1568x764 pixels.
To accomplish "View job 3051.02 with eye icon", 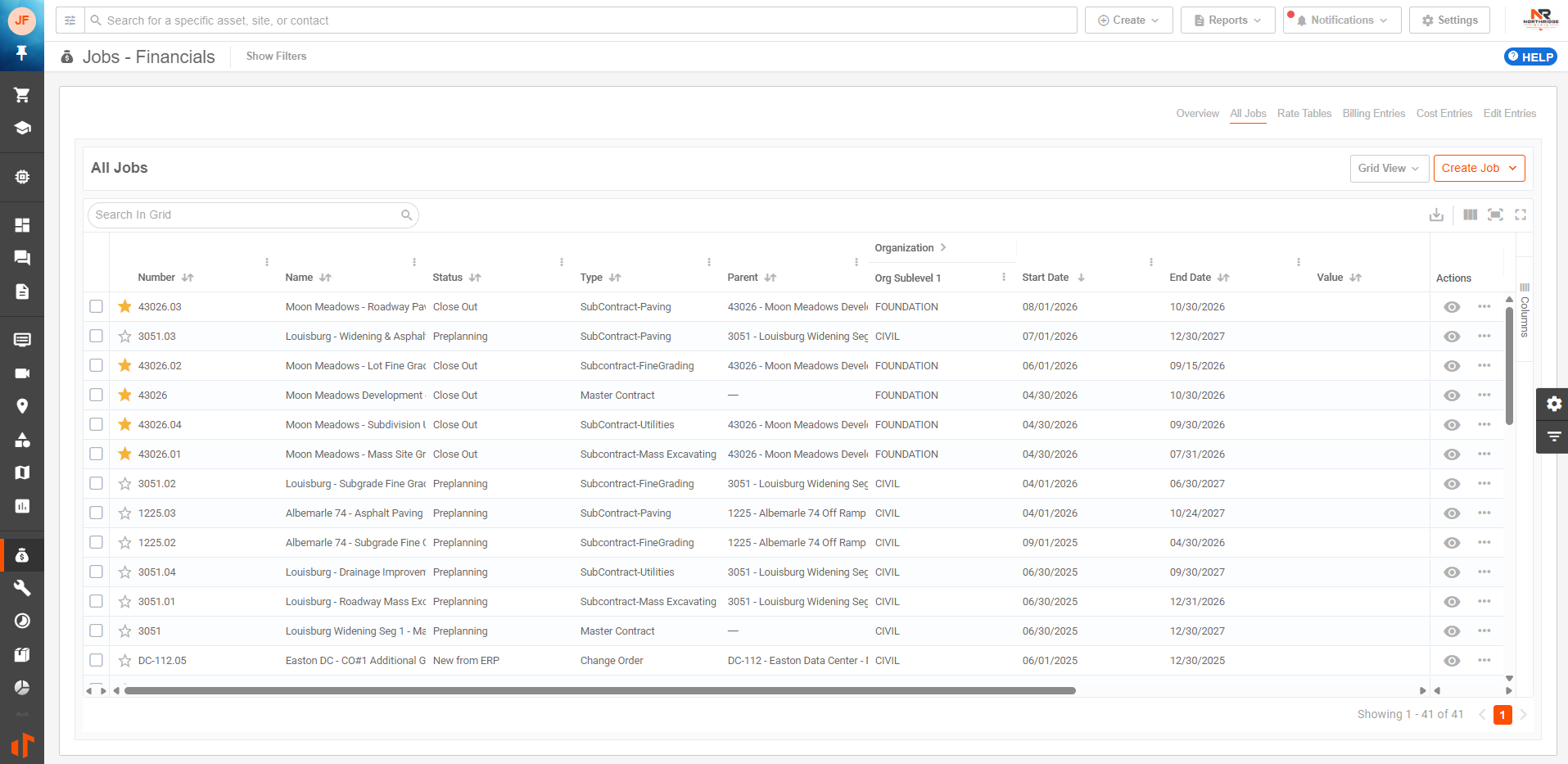I will [1452, 484].
